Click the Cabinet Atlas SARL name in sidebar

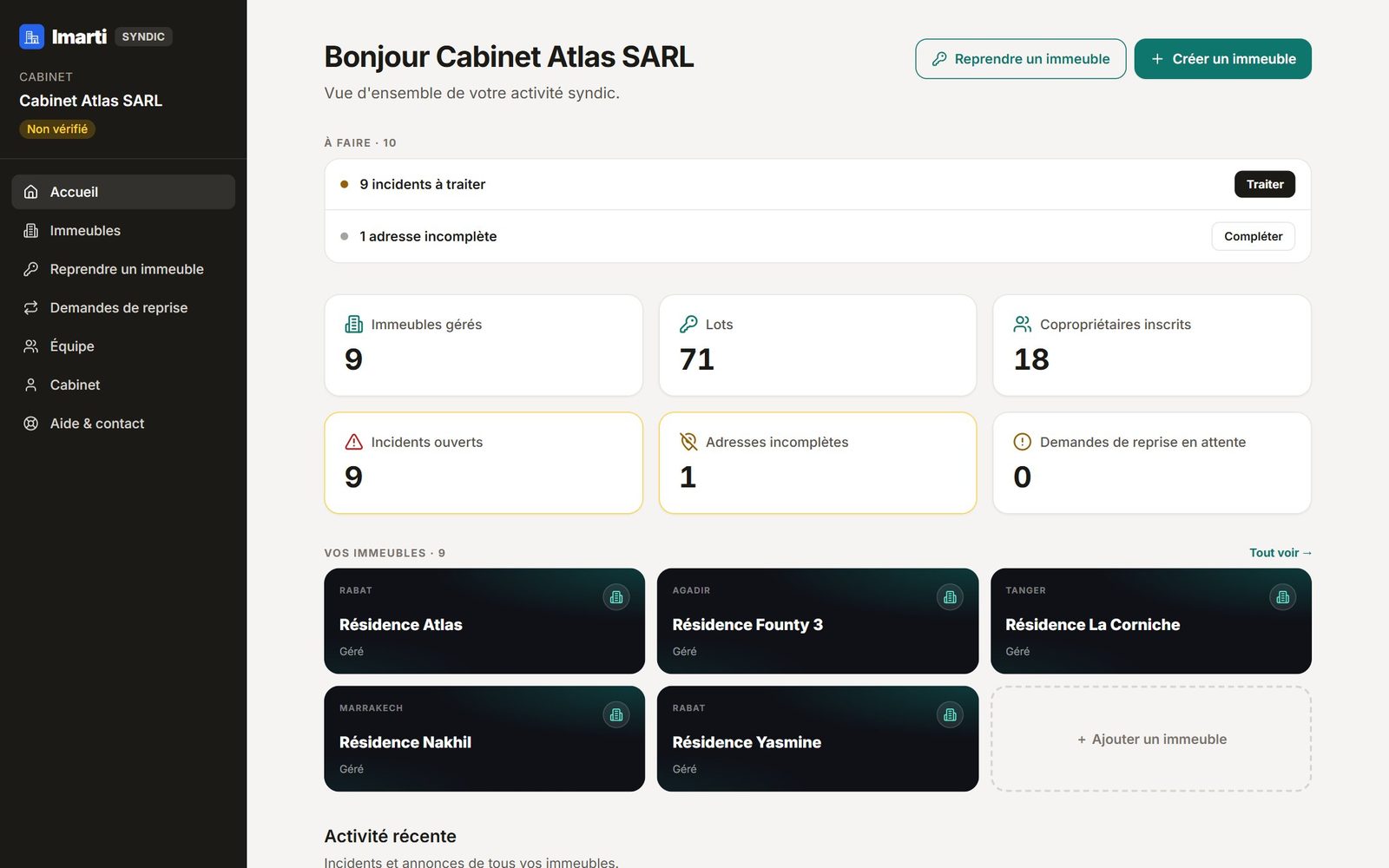click(x=91, y=101)
